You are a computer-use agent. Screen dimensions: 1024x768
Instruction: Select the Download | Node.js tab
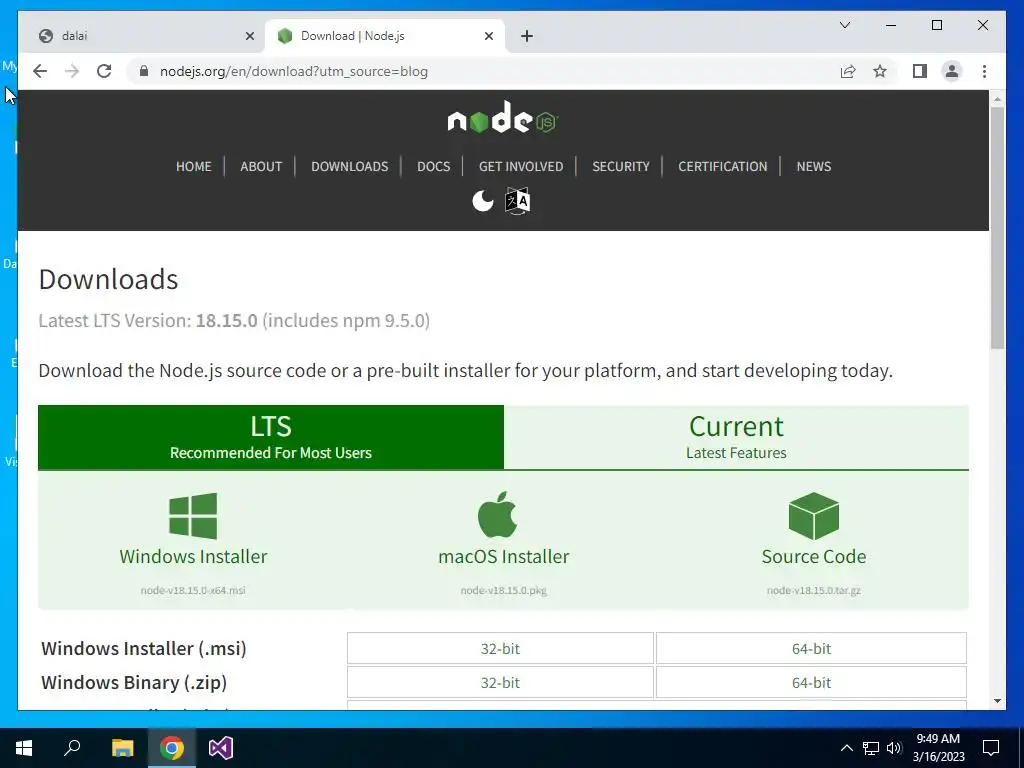pyautogui.click(x=385, y=36)
